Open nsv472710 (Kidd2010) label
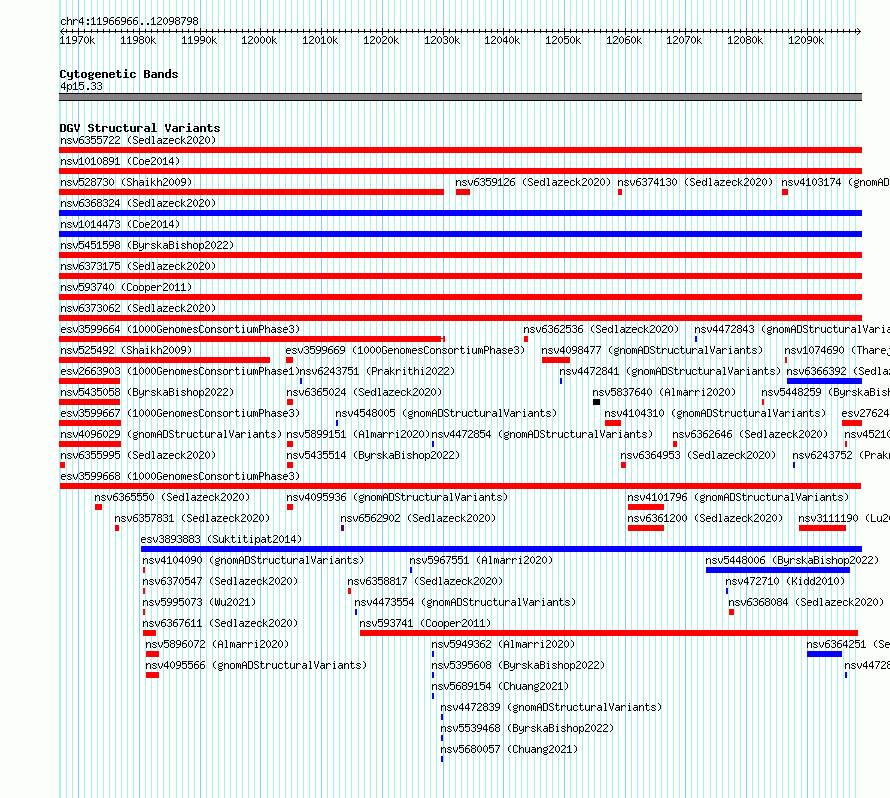 (785, 581)
